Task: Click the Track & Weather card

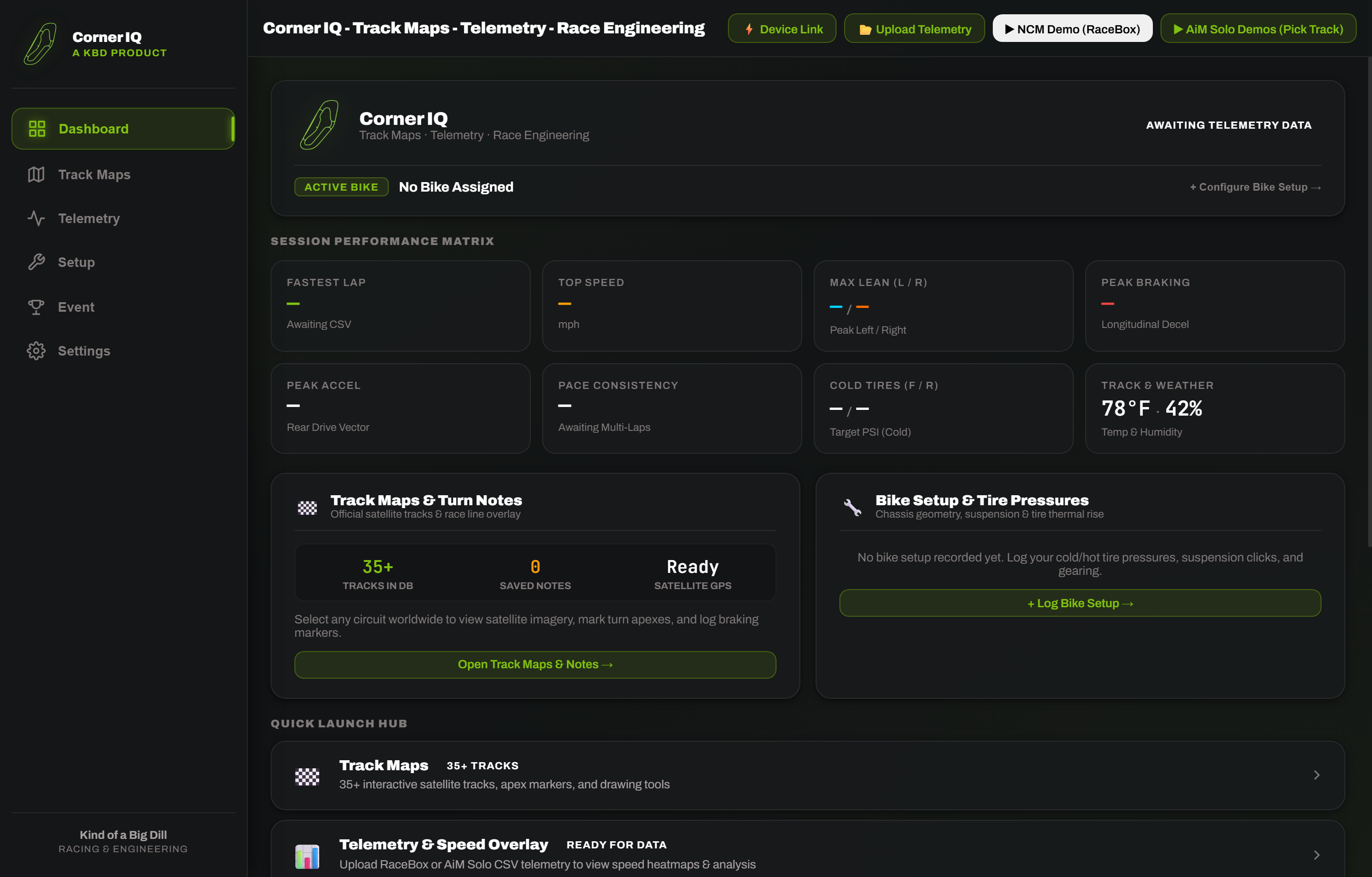Action: click(x=1215, y=408)
